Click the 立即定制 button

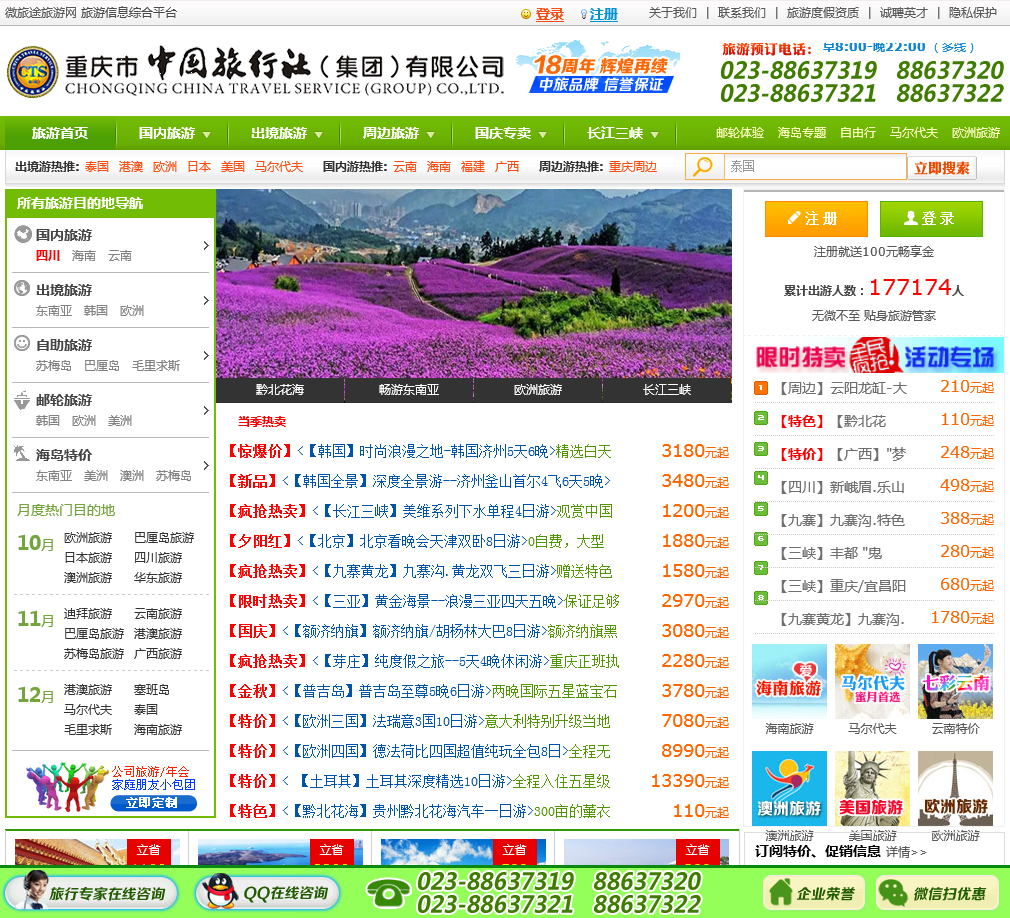[153, 803]
